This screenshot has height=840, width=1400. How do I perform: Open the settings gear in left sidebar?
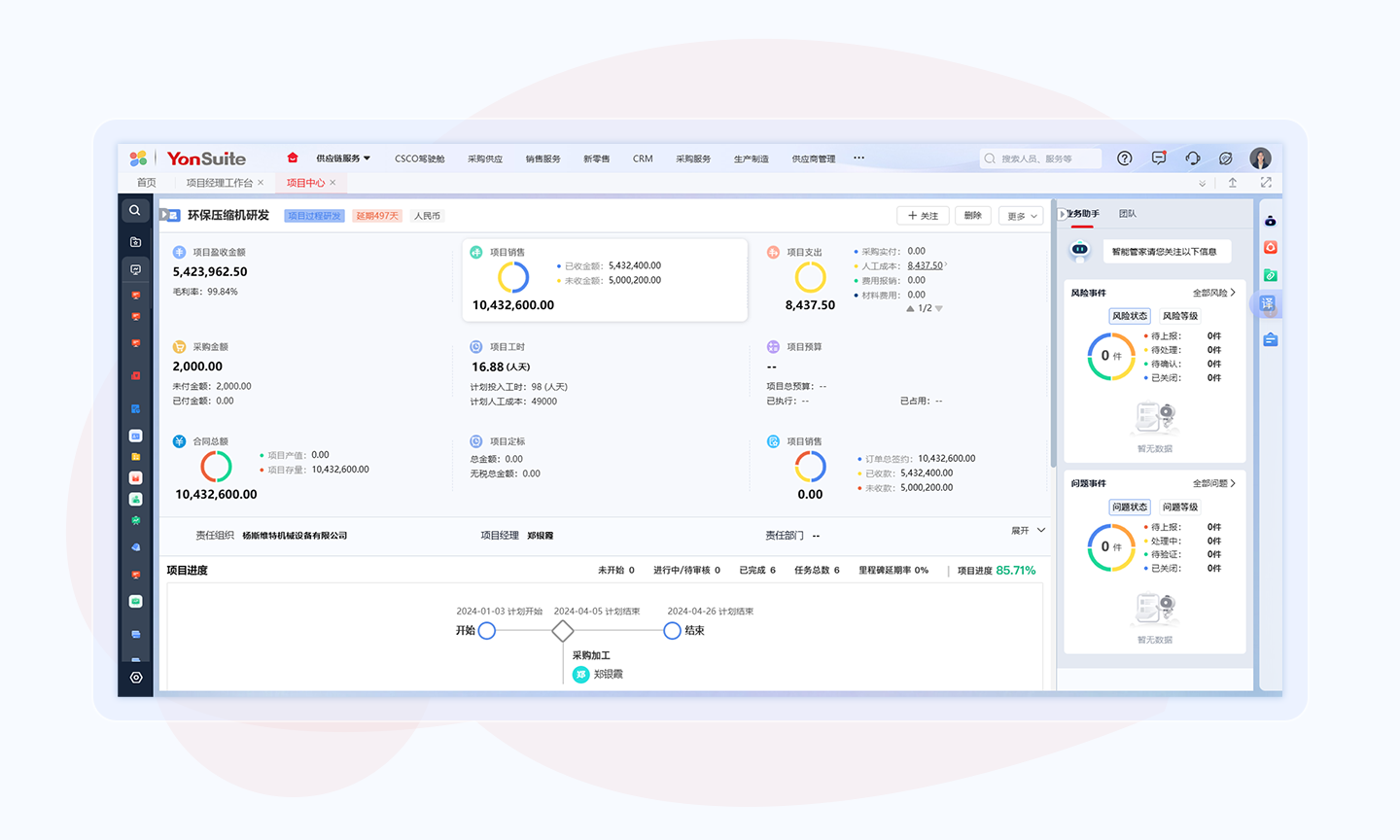(x=136, y=678)
